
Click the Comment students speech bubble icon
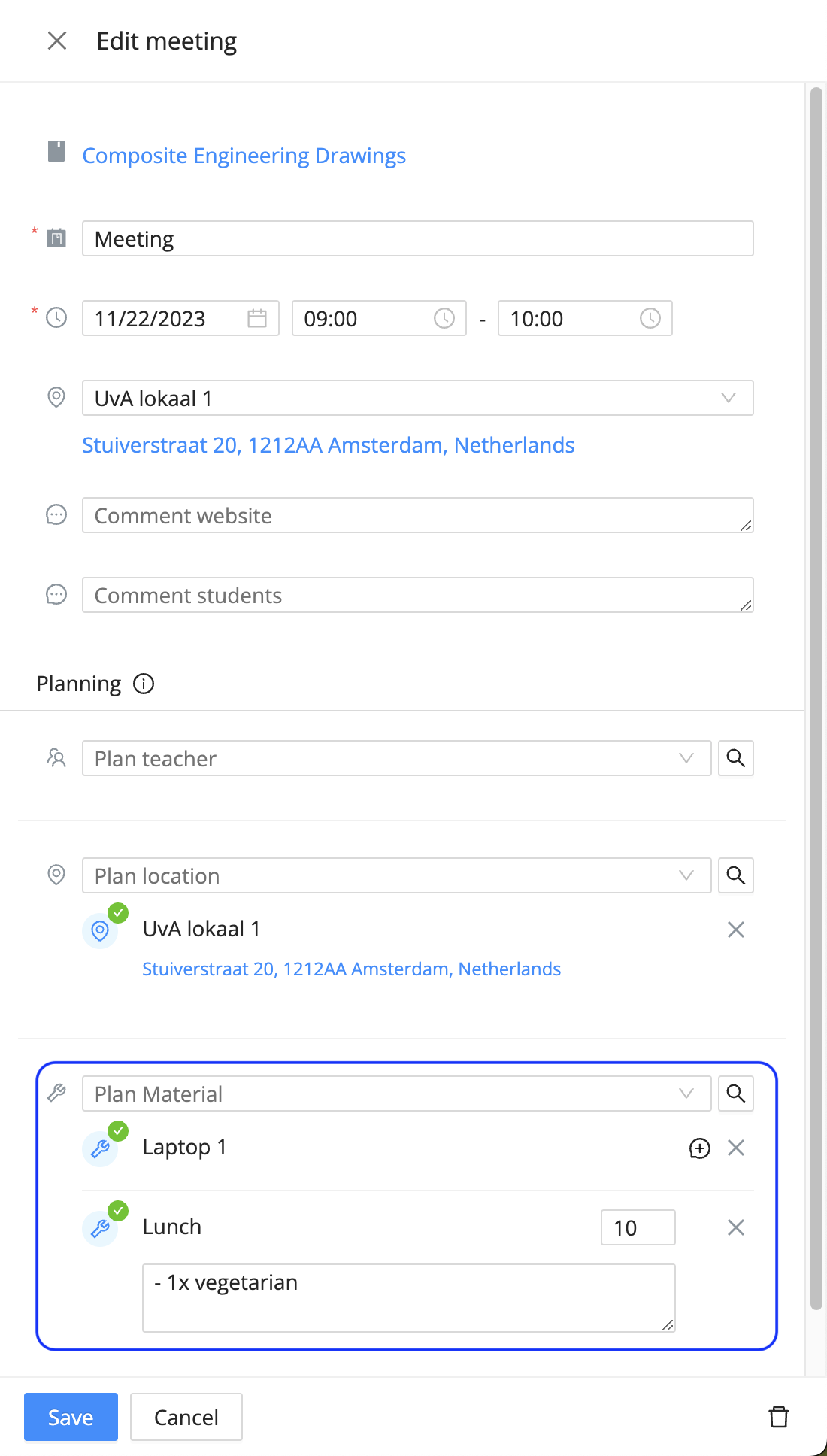click(x=56, y=594)
